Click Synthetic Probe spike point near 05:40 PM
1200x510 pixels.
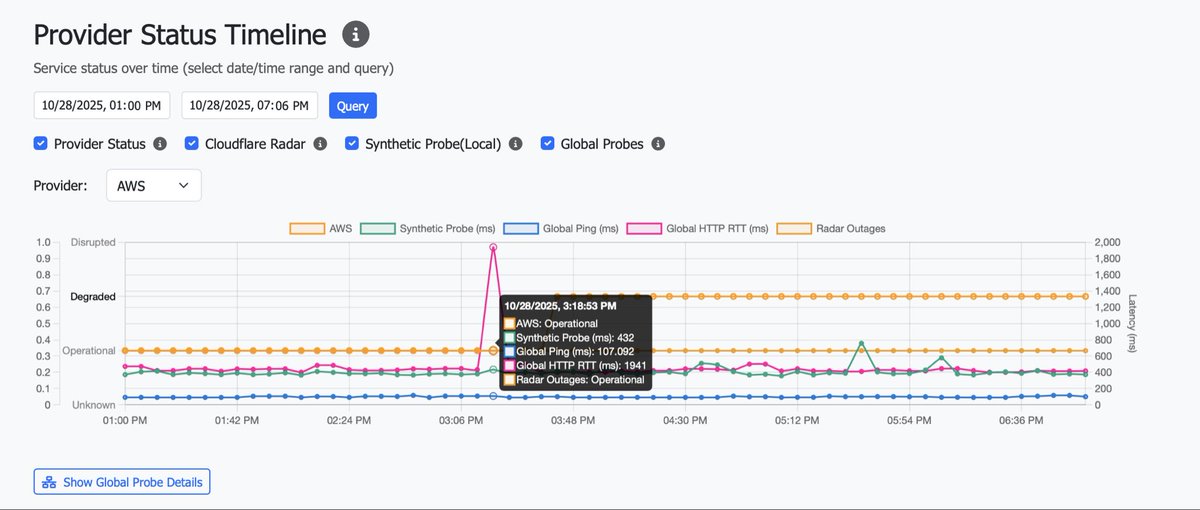click(x=861, y=343)
